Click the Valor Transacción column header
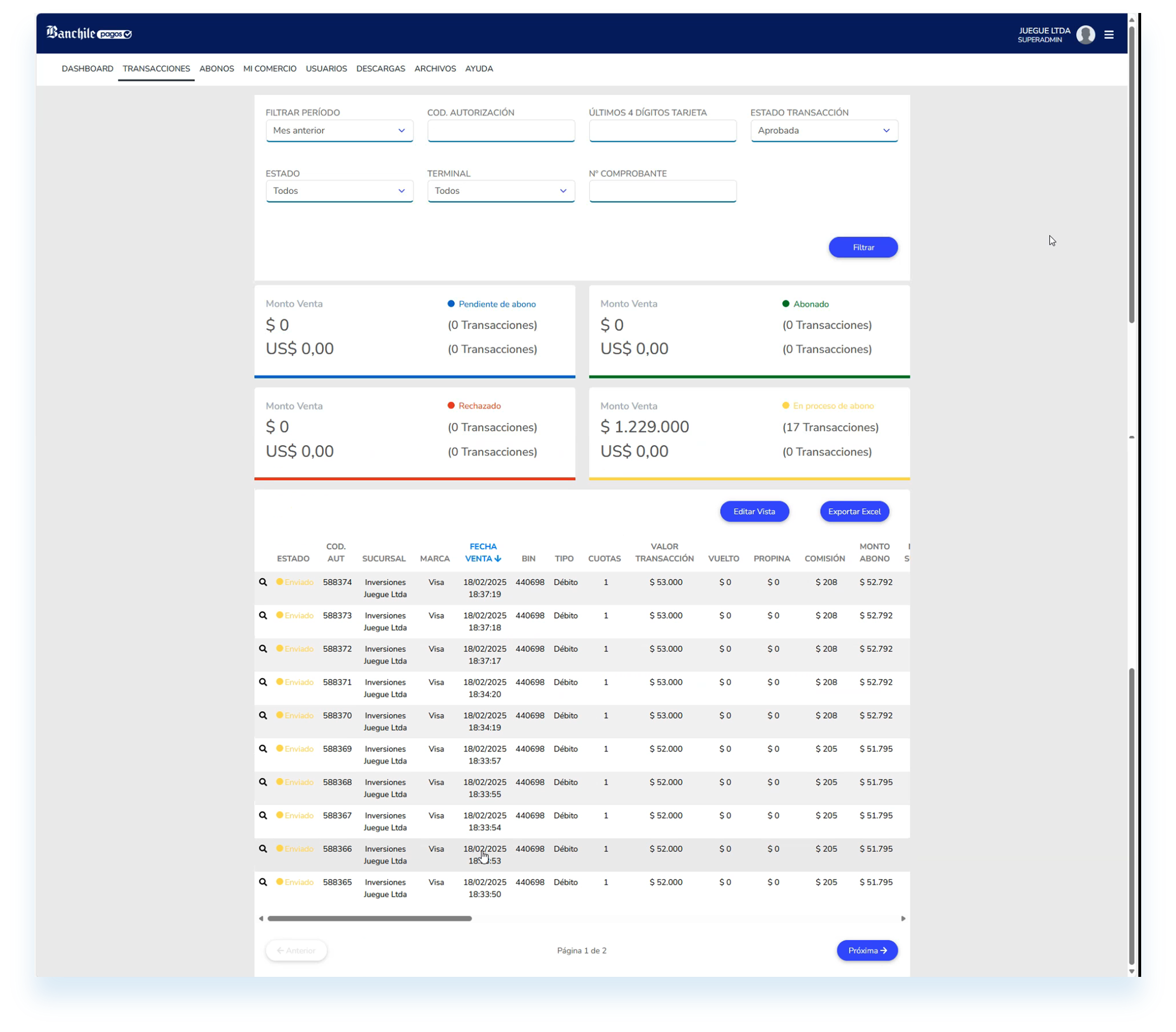This screenshot has width=1176, height=1032. tap(664, 552)
